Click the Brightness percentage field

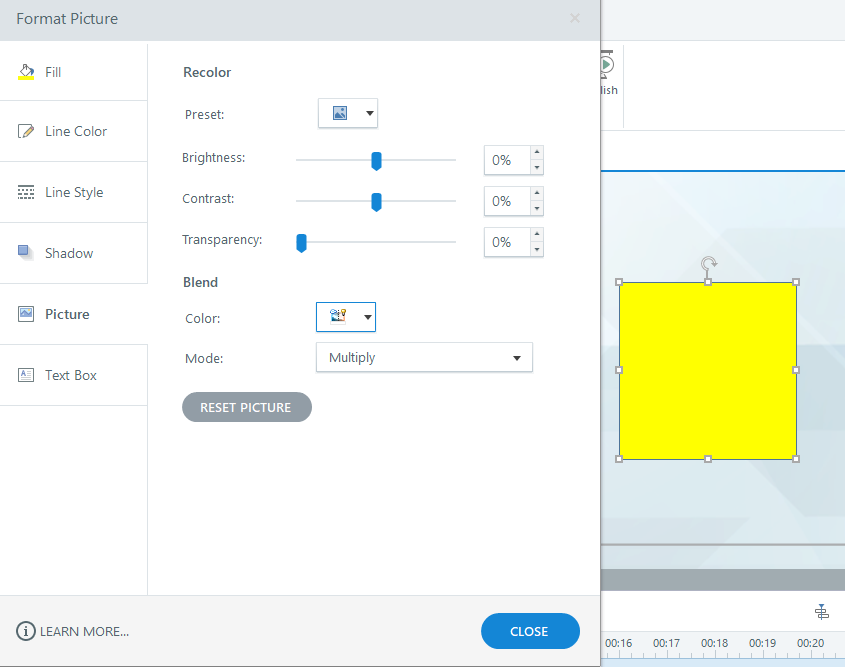point(507,160)
